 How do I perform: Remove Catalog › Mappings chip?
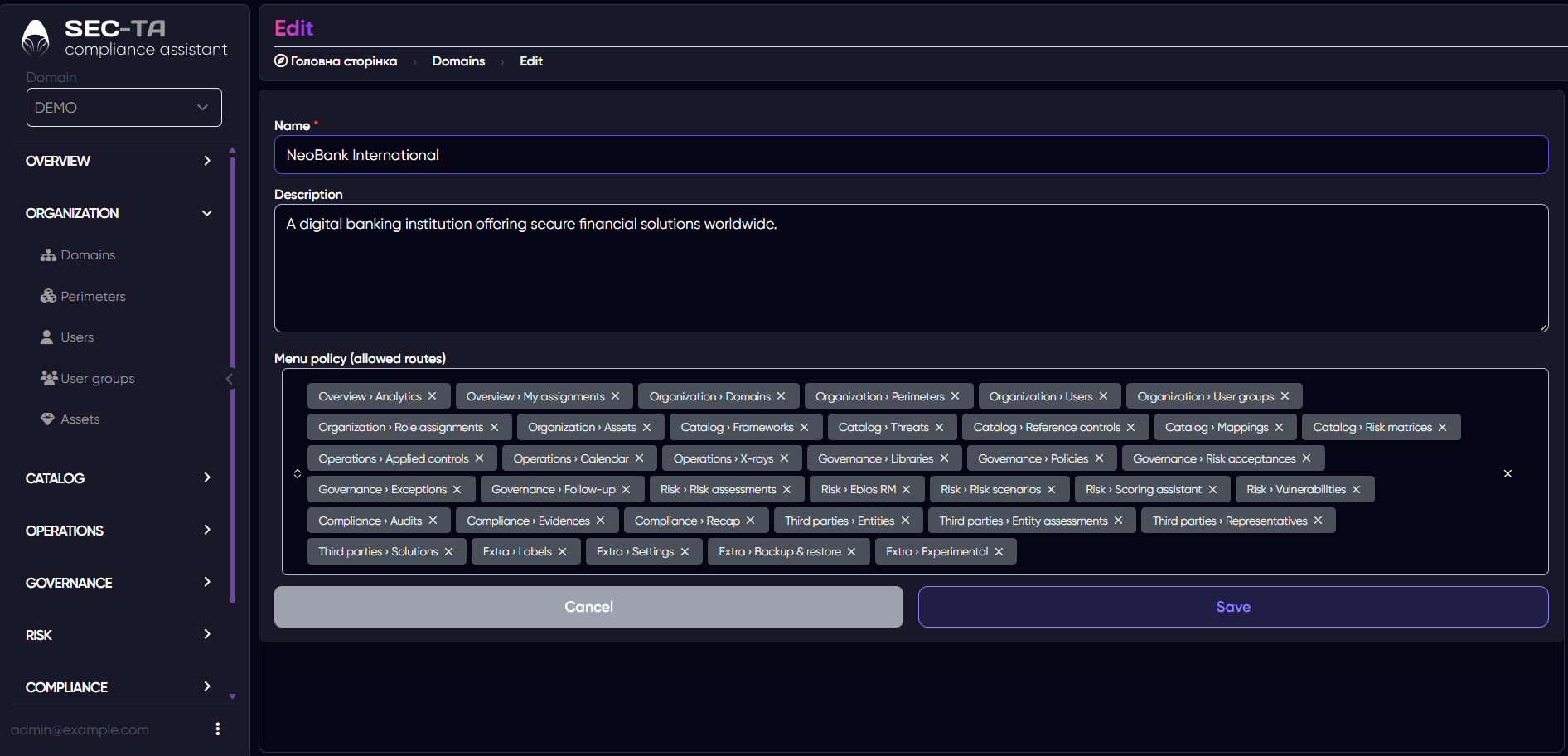click(x=1279, y=427)
